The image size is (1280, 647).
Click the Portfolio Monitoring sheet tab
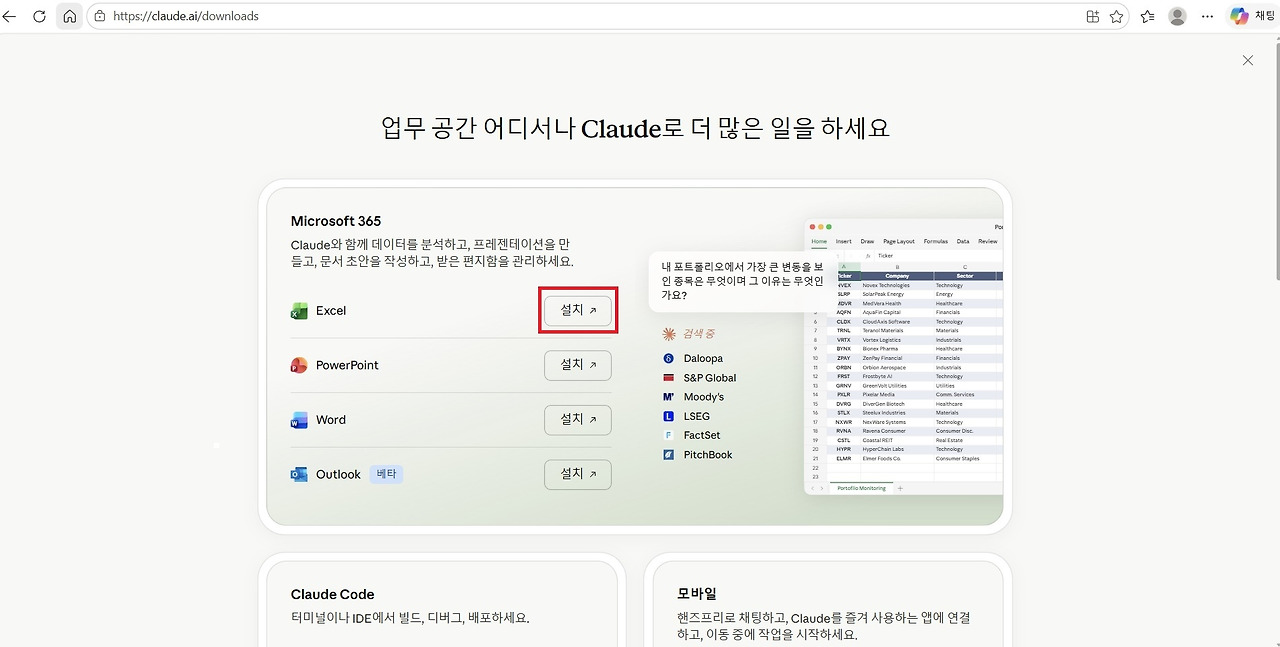click(860, 488)
